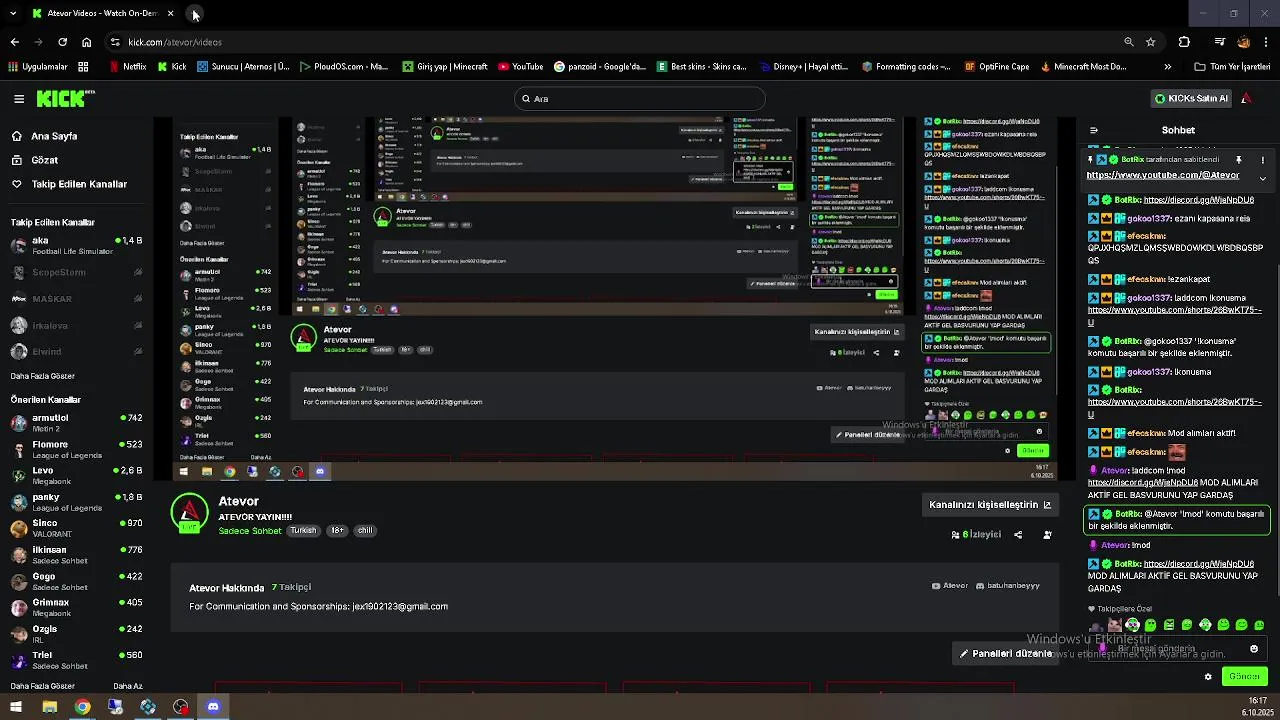Open recommended channel Grimnax
This screenshot has height=720, width=1280.
(x=76, y=607)
